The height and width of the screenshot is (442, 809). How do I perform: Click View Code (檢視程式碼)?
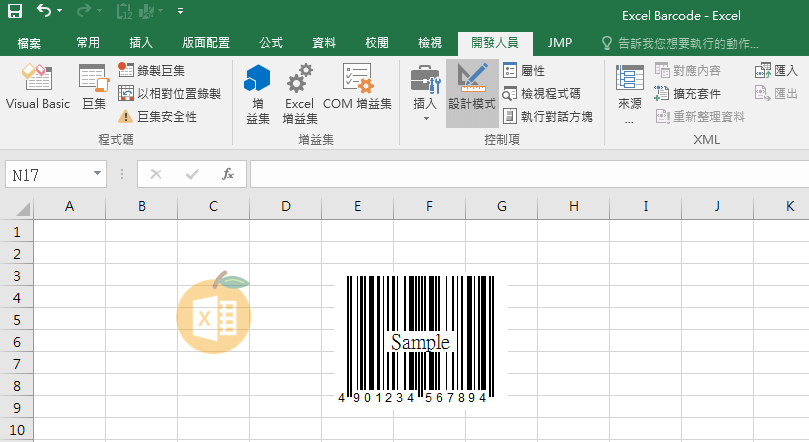(x=542, y=93)
